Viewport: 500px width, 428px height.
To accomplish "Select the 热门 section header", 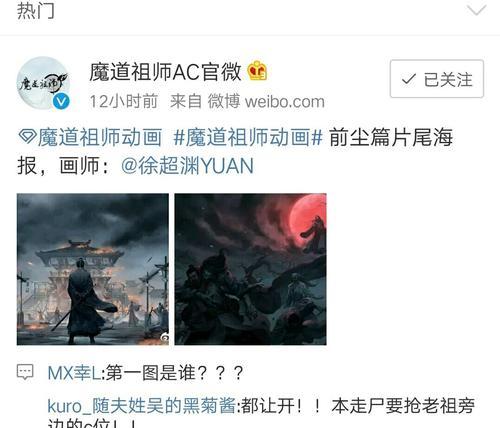I will (36, 10).
